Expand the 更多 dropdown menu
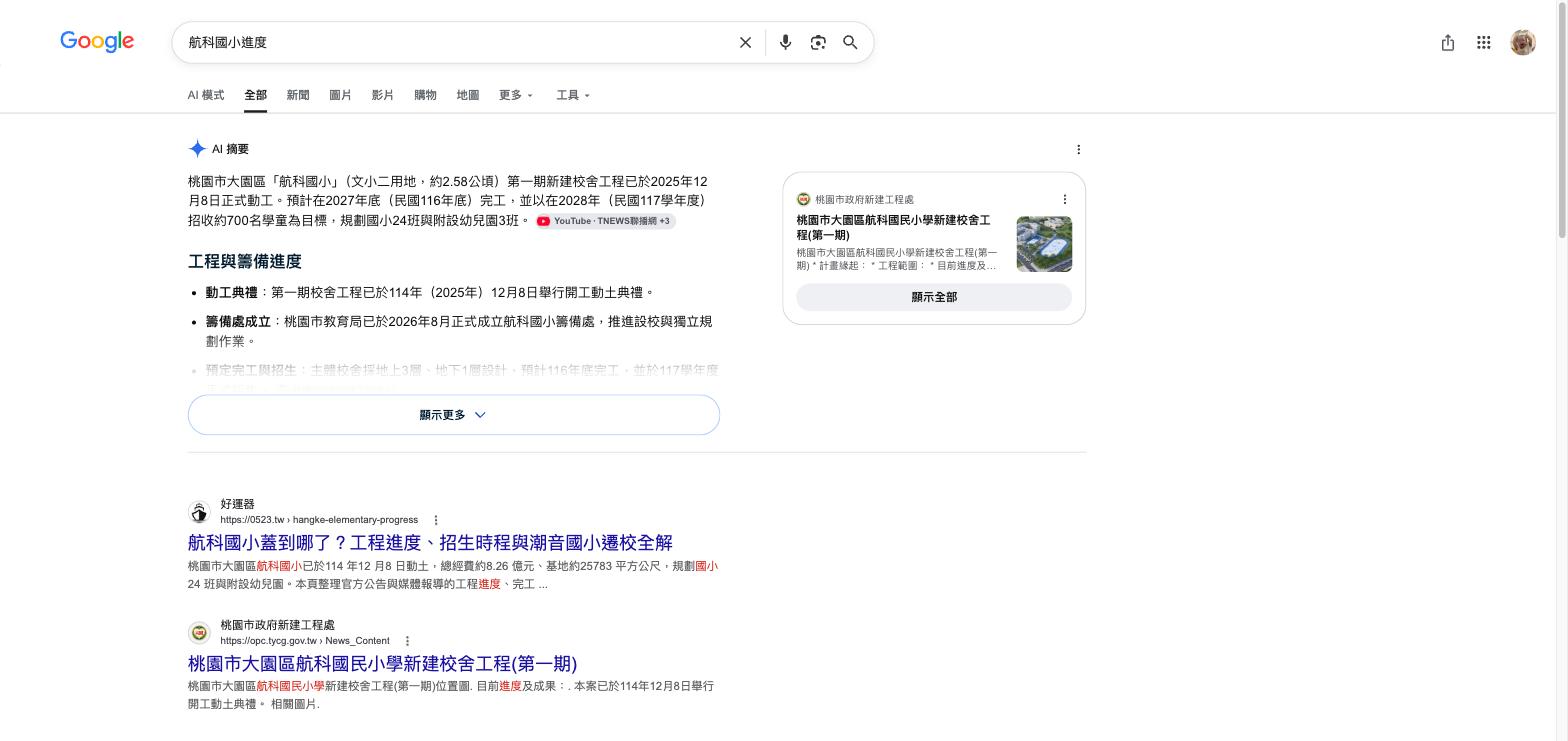 click(516, 95)
